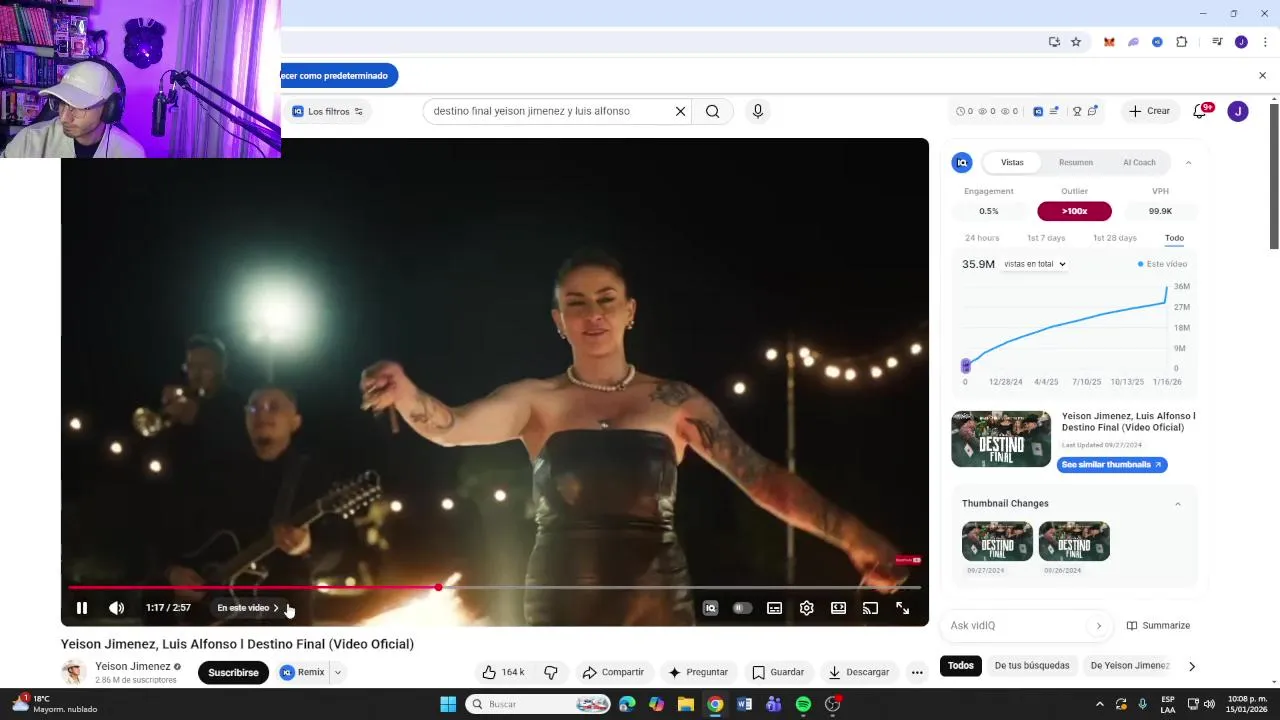Open the Yeison Jimenez channel avatar
1280x720 pixels.
(x=74, y=672)
